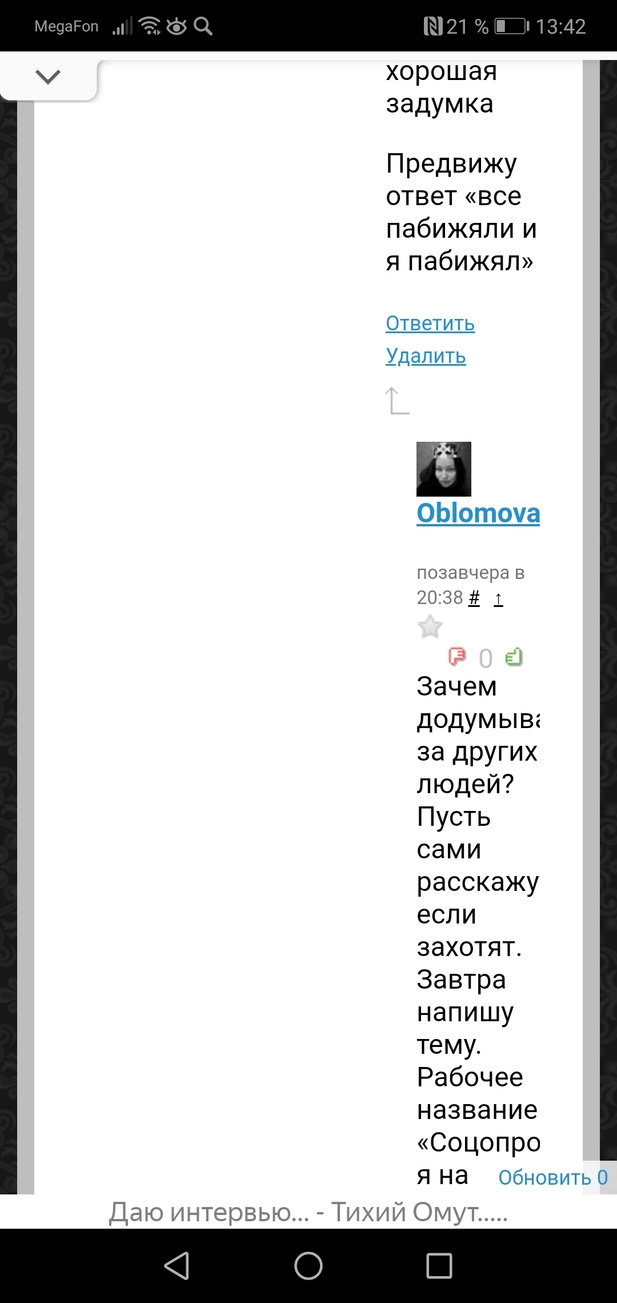The image size is (617, 1303).
Task: Toggle the favorite star on Oblomova's comment
Action: click(x=430, y=627)
